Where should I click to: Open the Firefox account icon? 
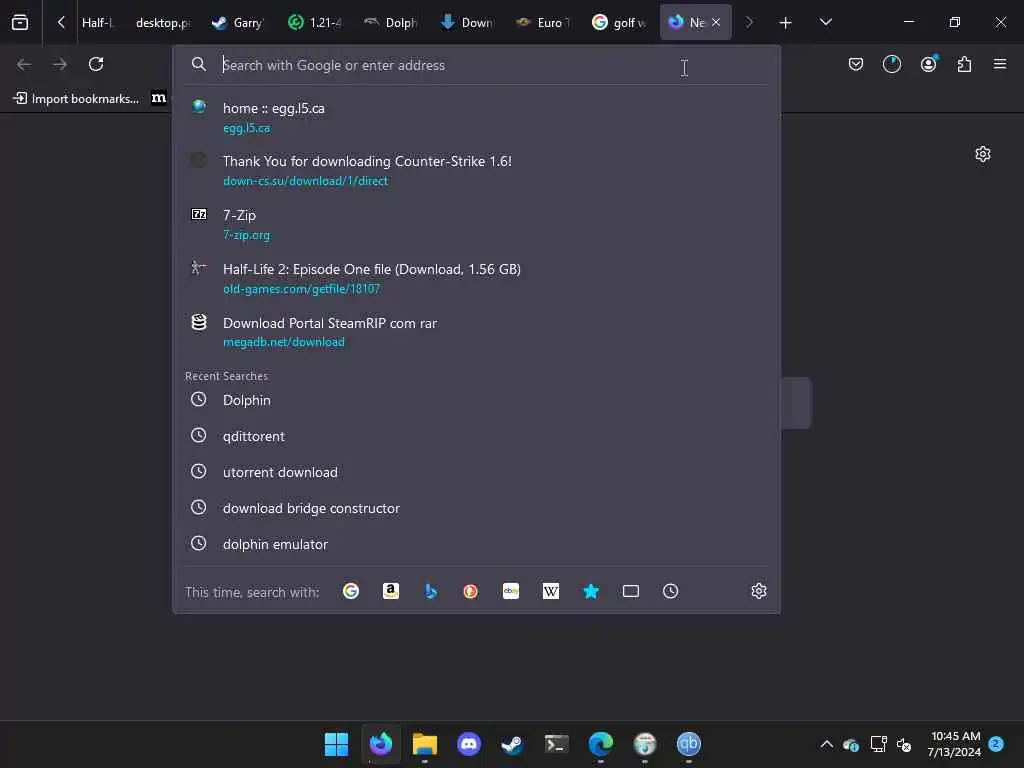click(x=929, y=64)
